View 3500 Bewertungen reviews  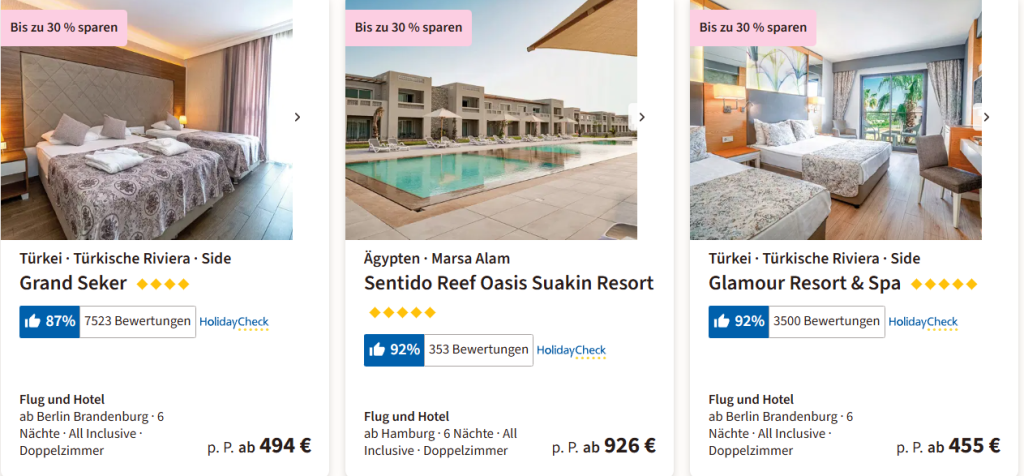coord(827,321)
